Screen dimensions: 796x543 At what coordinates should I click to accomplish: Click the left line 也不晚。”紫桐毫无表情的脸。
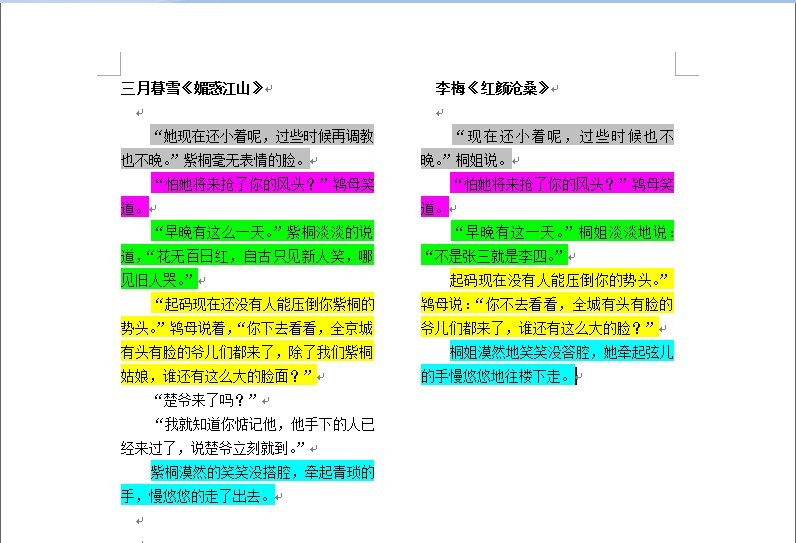click(x=215, y=160)
